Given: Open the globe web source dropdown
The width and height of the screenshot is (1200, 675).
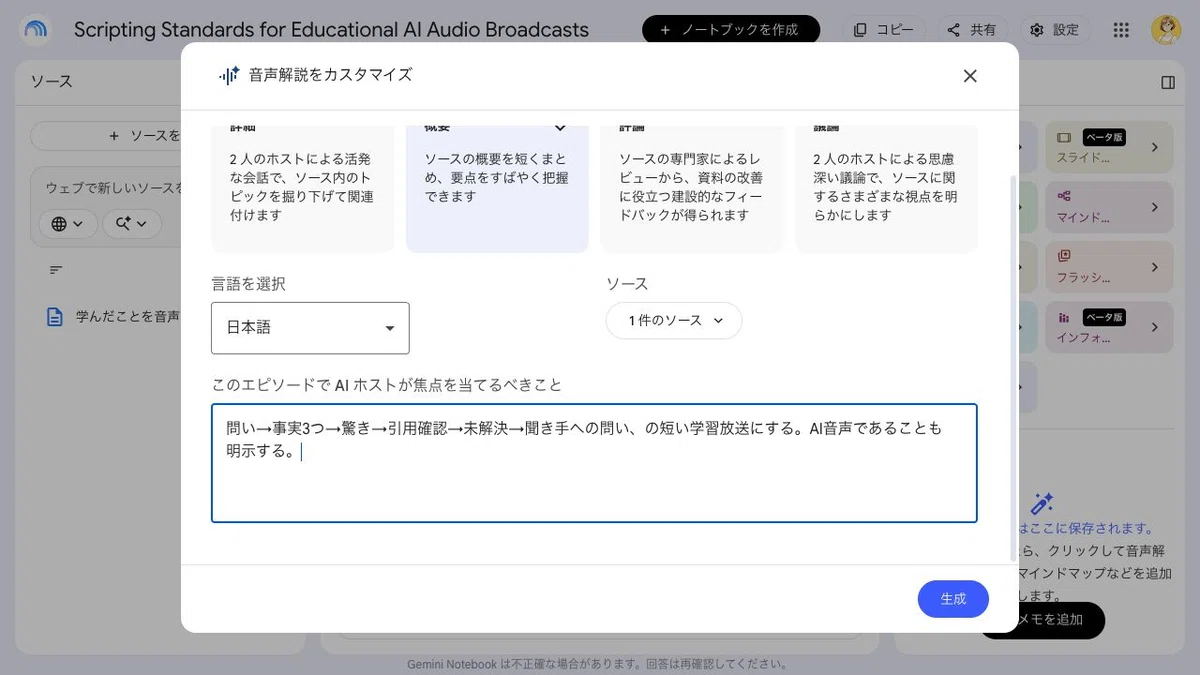Looking at the screenshot, I should click(68, 224).
